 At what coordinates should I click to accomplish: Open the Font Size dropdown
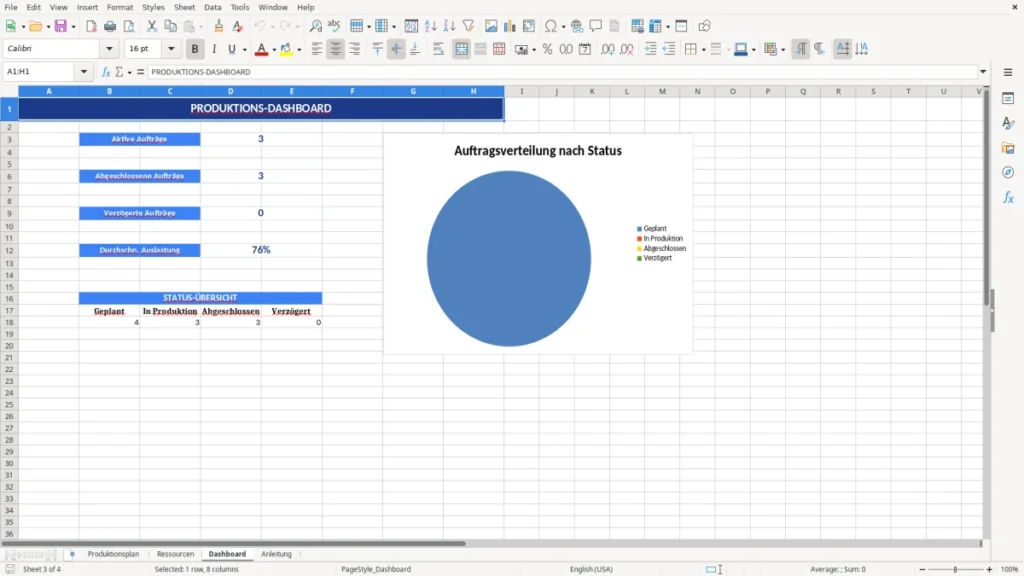(171, 48)
